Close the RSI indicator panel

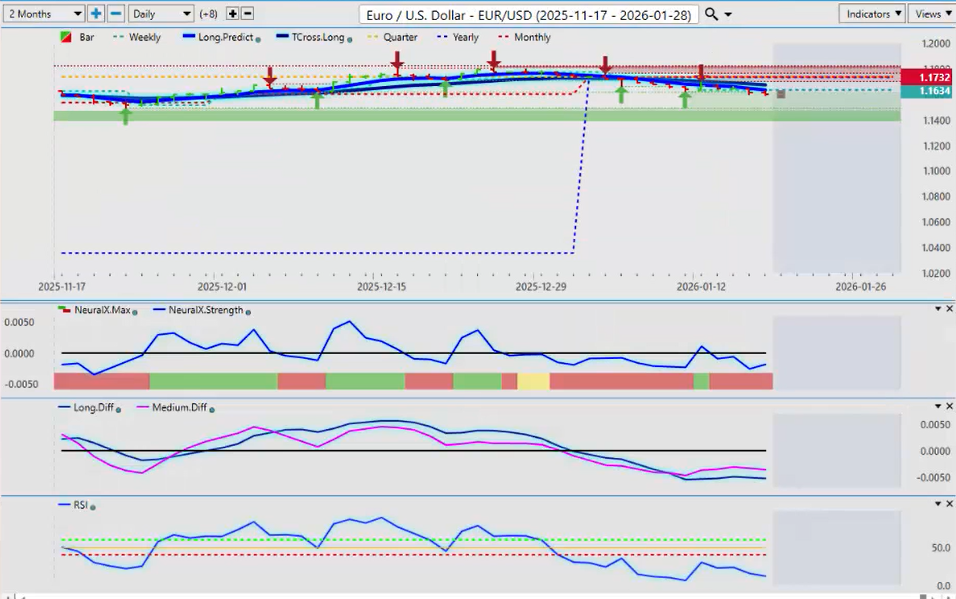coord(949,504)
